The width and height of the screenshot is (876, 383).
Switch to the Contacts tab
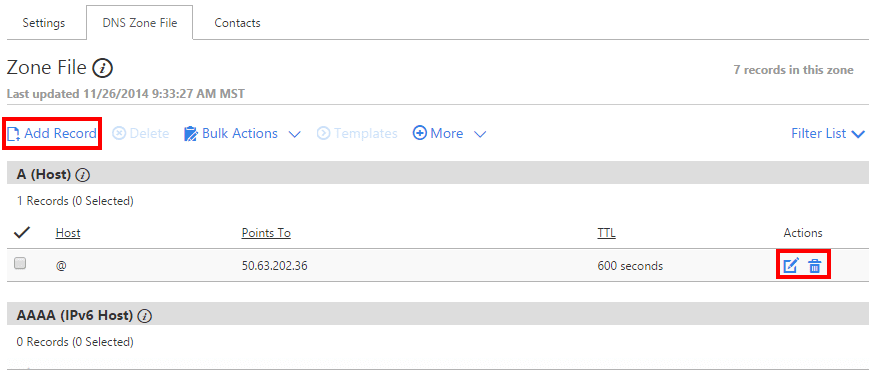pos(237,23)
